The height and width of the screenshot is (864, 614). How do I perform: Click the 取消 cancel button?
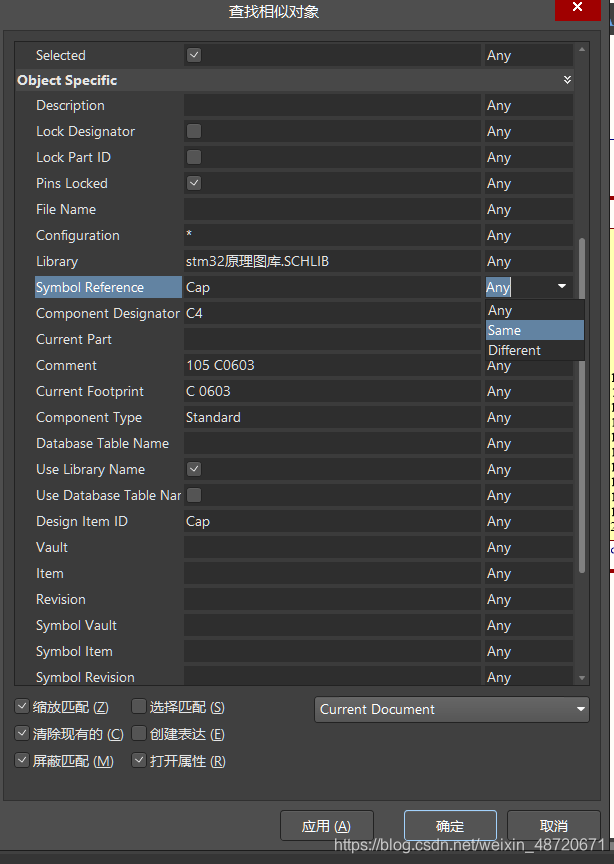553,826
